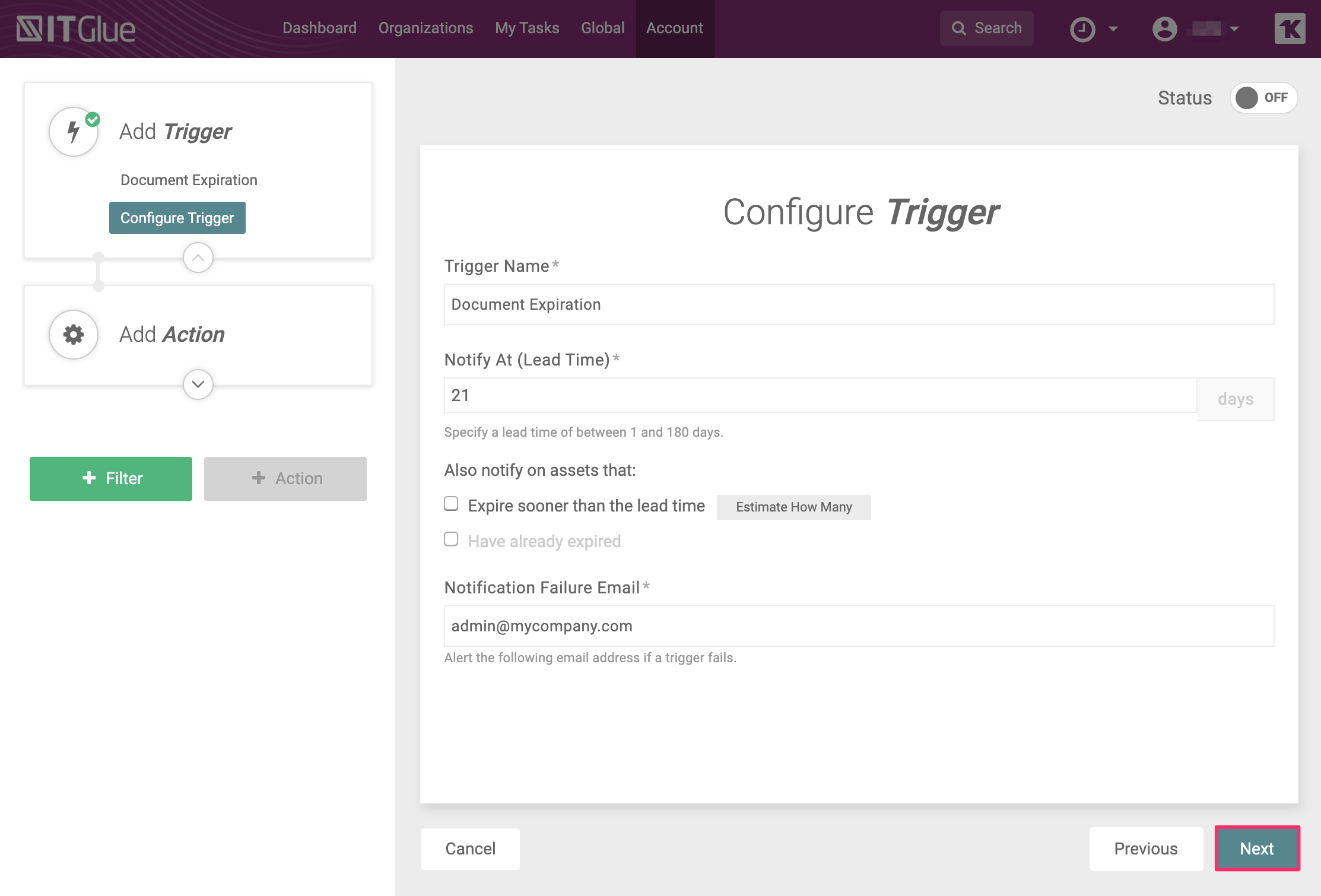
Task: Click the user profile avatar icon
Action: point(1164,28)
